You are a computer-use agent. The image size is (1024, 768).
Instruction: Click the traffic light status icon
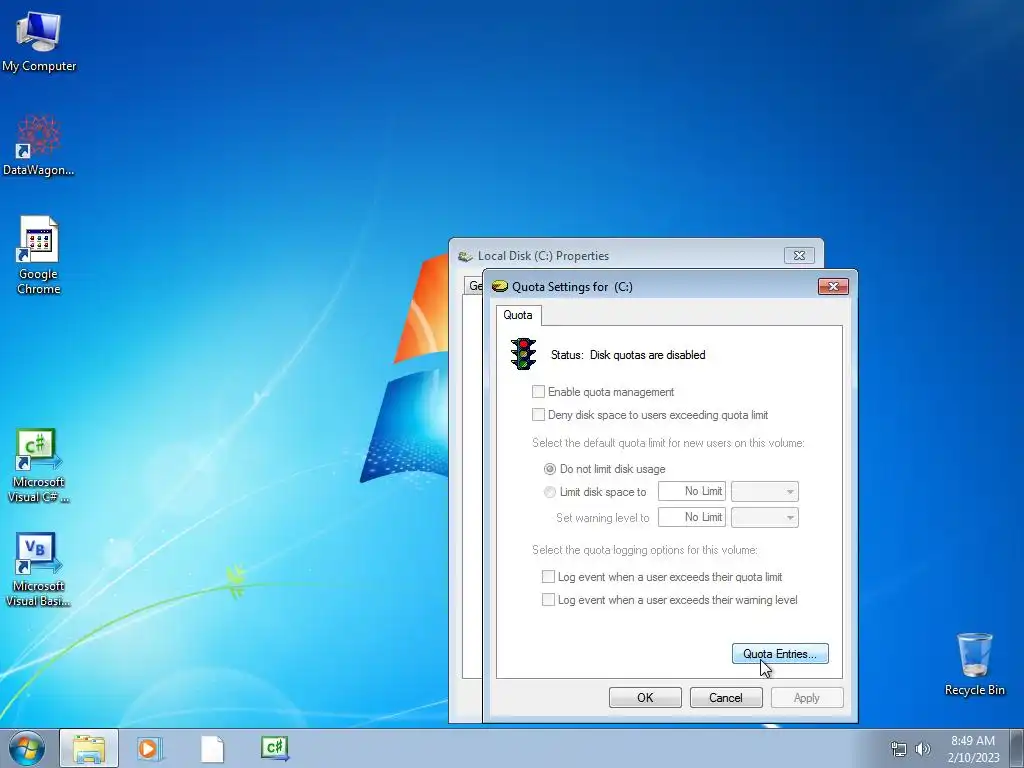click(x=523, y=354)
